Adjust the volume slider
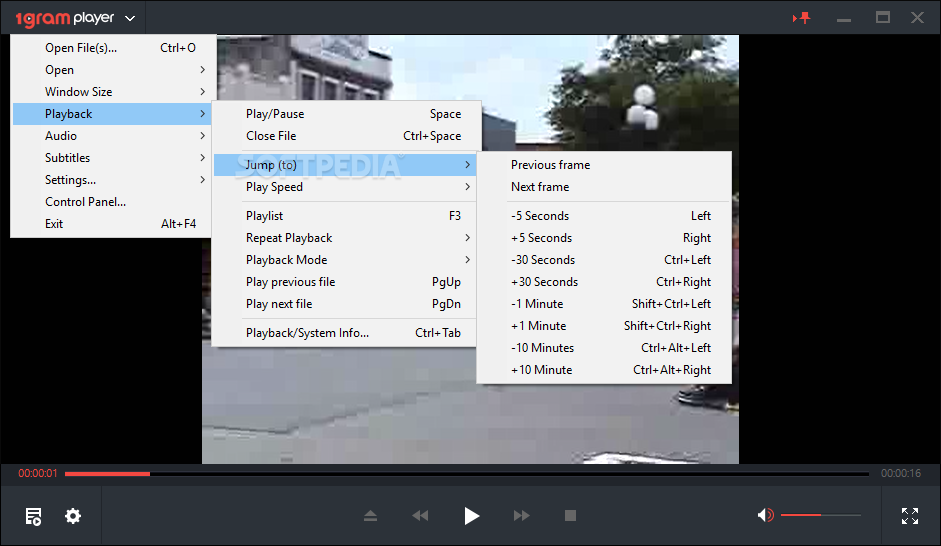The width and height of the screenshot is (941, 546). (x=820, y=515)
